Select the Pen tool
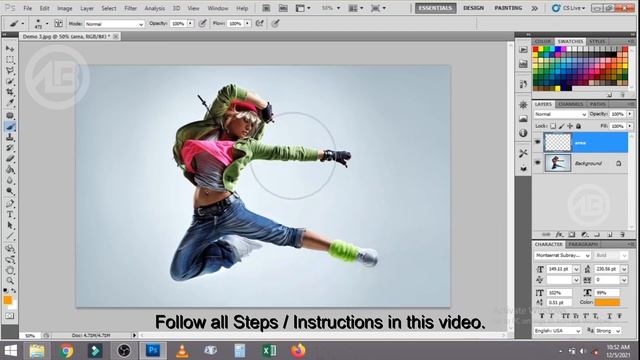Image resolution: width=640 pixels, height=360 pixels. pos(10,204)
